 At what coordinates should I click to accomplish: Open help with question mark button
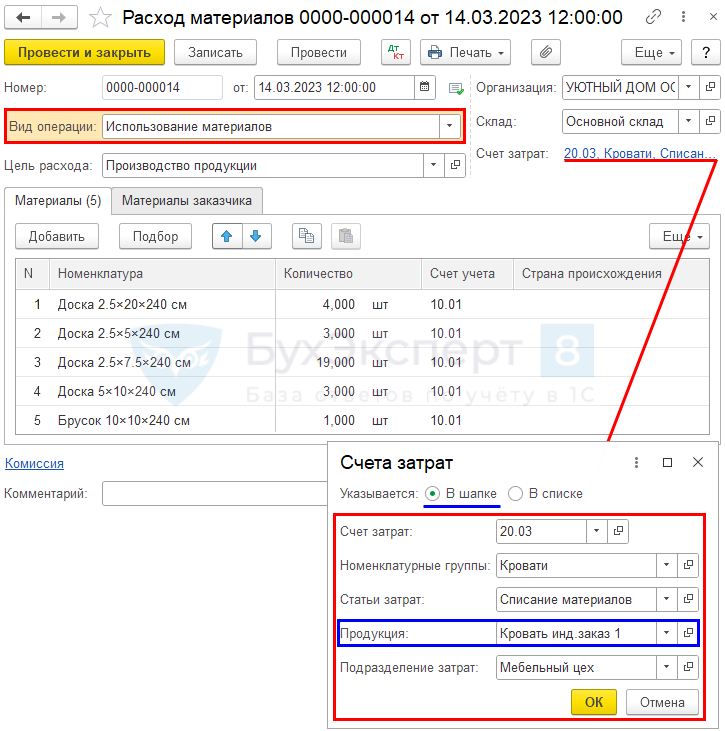click(705, 52)
